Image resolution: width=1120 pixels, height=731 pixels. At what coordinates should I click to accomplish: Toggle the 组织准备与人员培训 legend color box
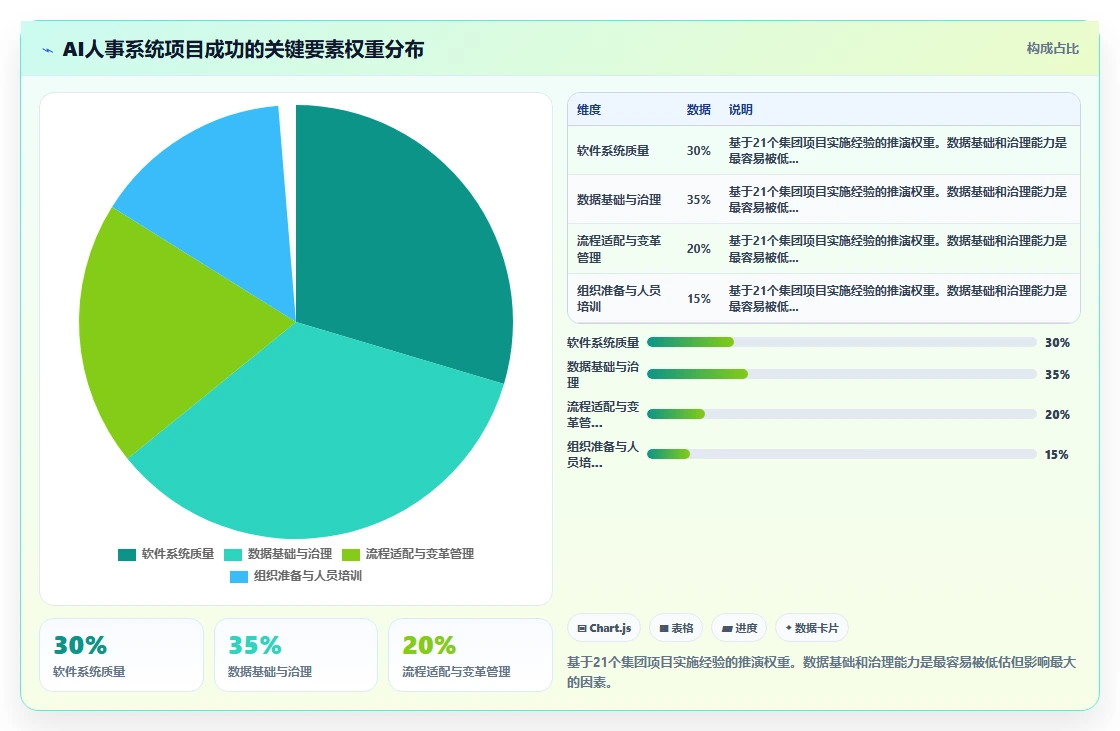point(239,577)
